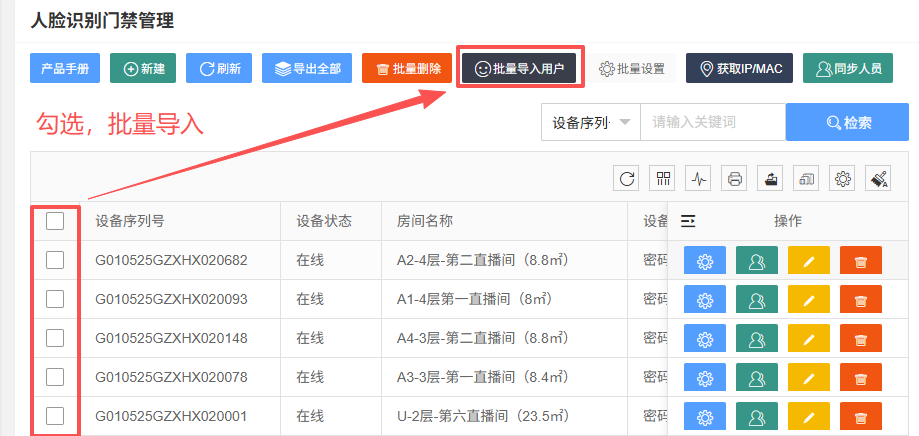The height and width of the screenshot is (436, 919).
Task: Open settings for device G010525GZXHX020682
Action: pyautogui.click(x=704, y=260)
